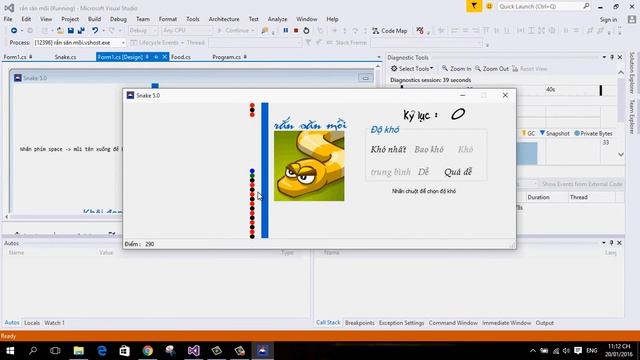Click the Undo toolbar icon
Viewport: 640px width, 360px height.
pyautogui.click(x=95, y=31)
